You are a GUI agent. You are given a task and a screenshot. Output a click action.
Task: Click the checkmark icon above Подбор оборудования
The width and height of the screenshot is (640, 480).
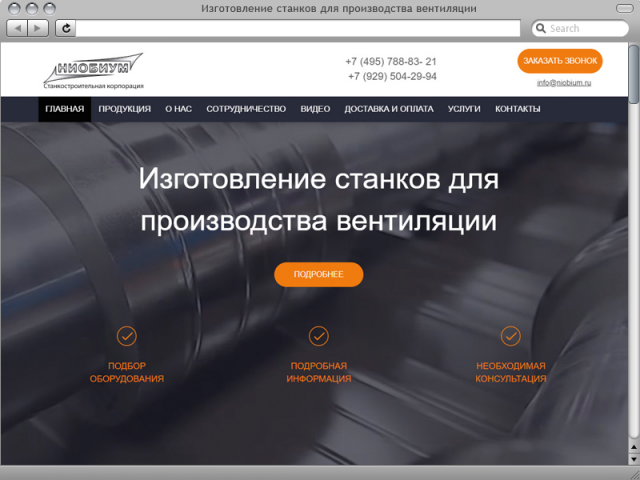pos(127,336)
